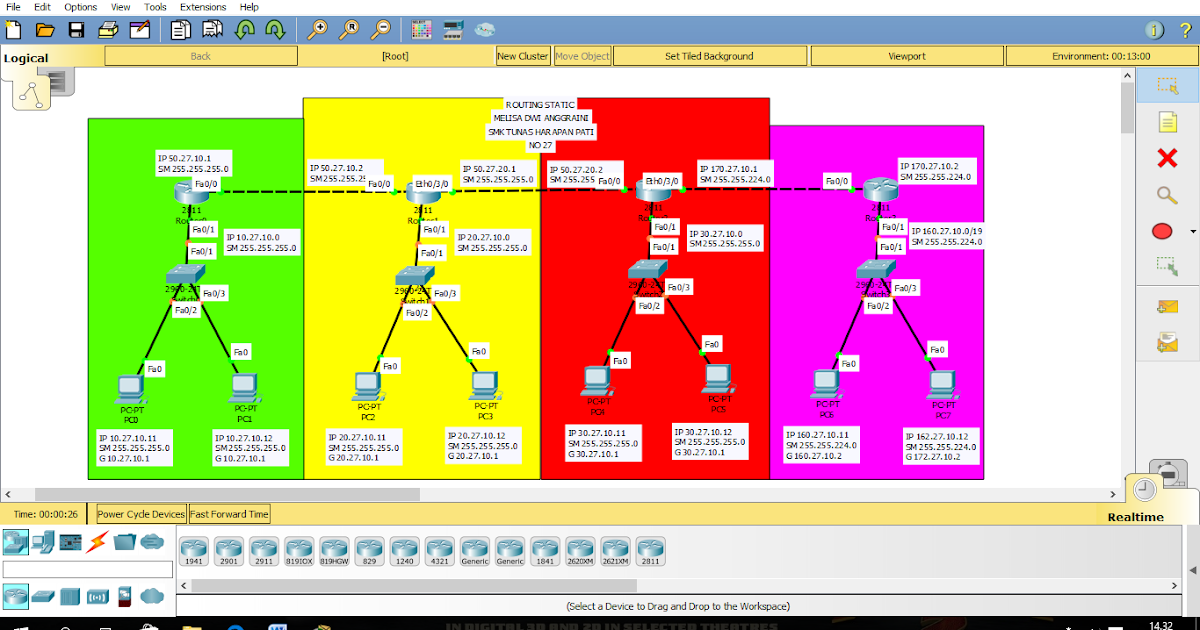Click the Set Tiled Background button
The image size is (1200, 630).
(x=710, y=55)
